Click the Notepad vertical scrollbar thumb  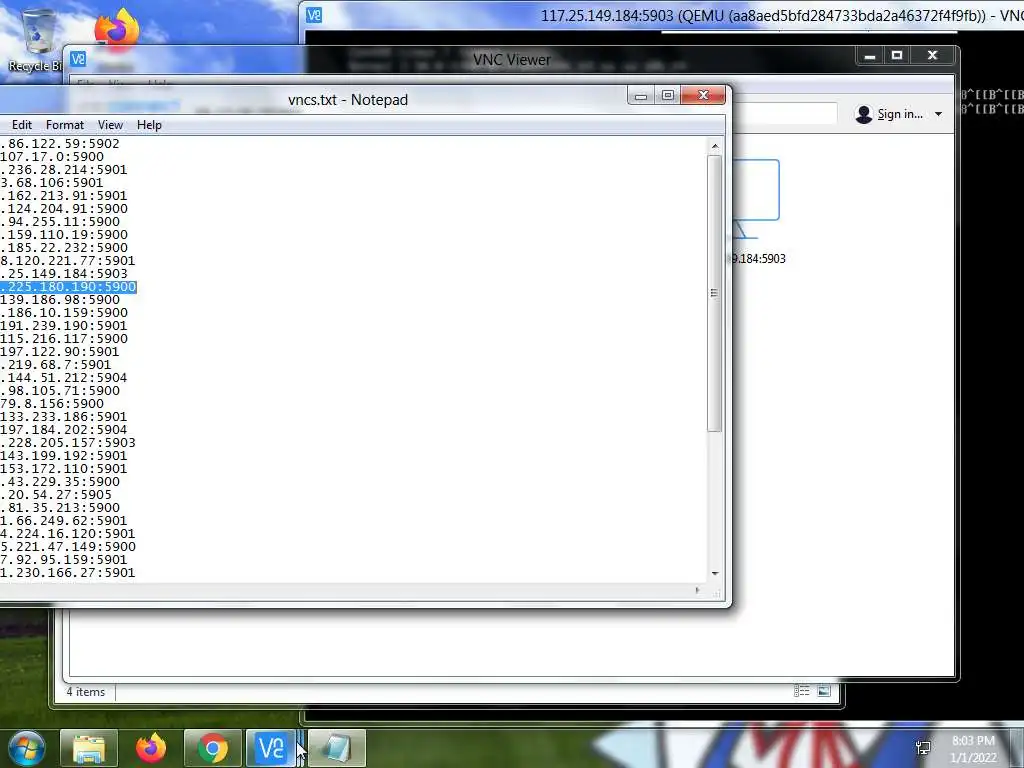pyautogui.click(x=714, y=293)
